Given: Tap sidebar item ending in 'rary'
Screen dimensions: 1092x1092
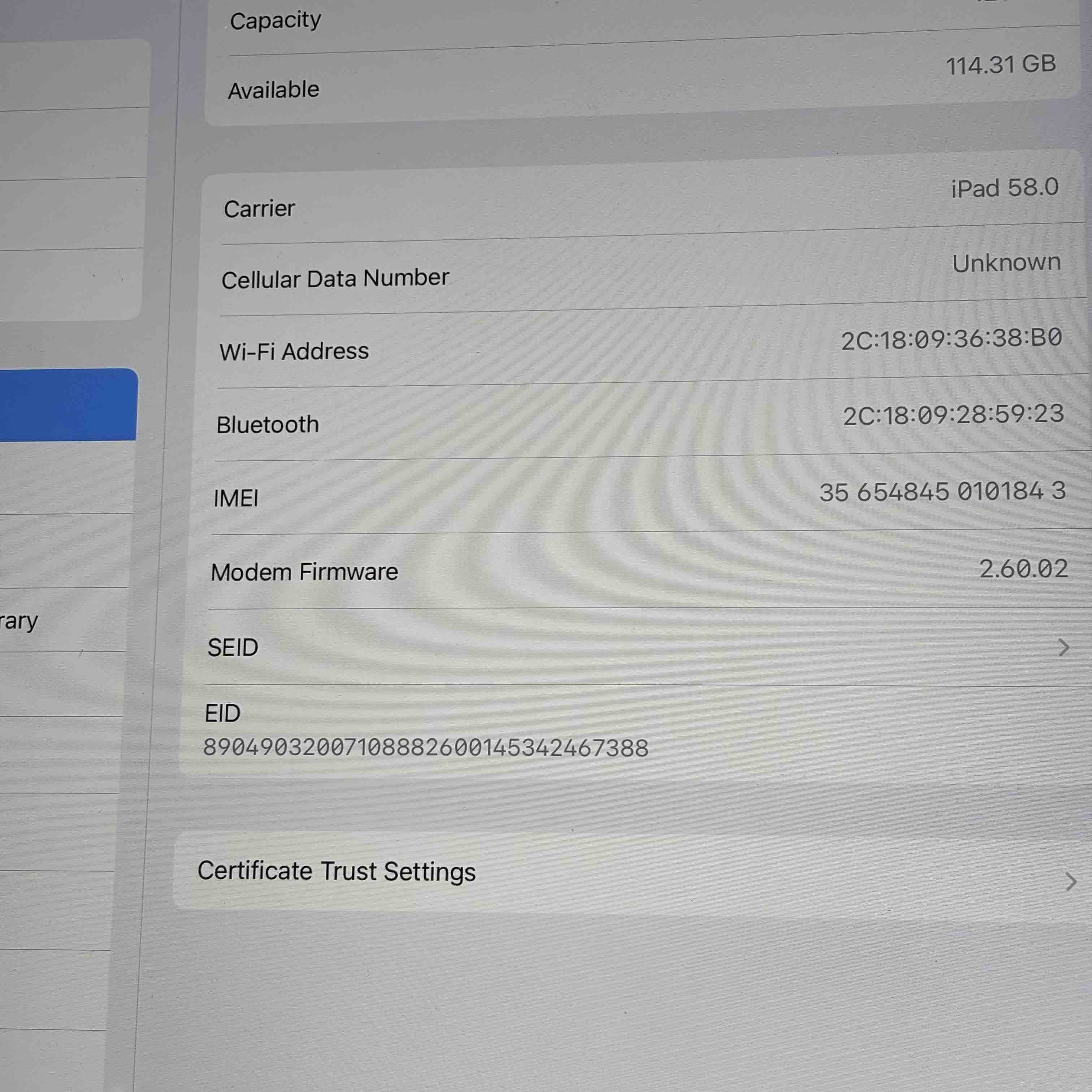Looking at the screenshot, I should pyautogui.click(x=19, y=621).
